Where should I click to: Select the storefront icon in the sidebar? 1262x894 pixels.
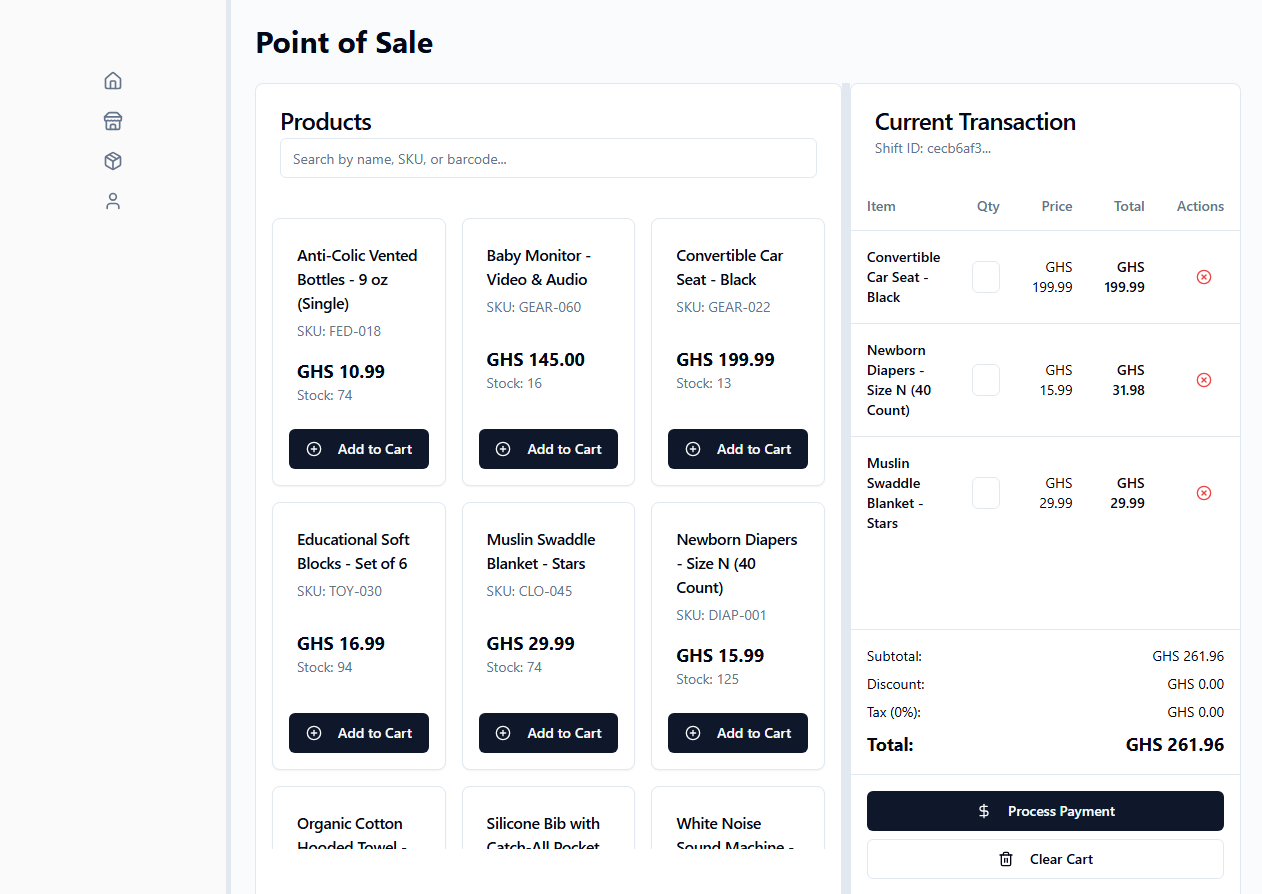click(x=112, y=120)
